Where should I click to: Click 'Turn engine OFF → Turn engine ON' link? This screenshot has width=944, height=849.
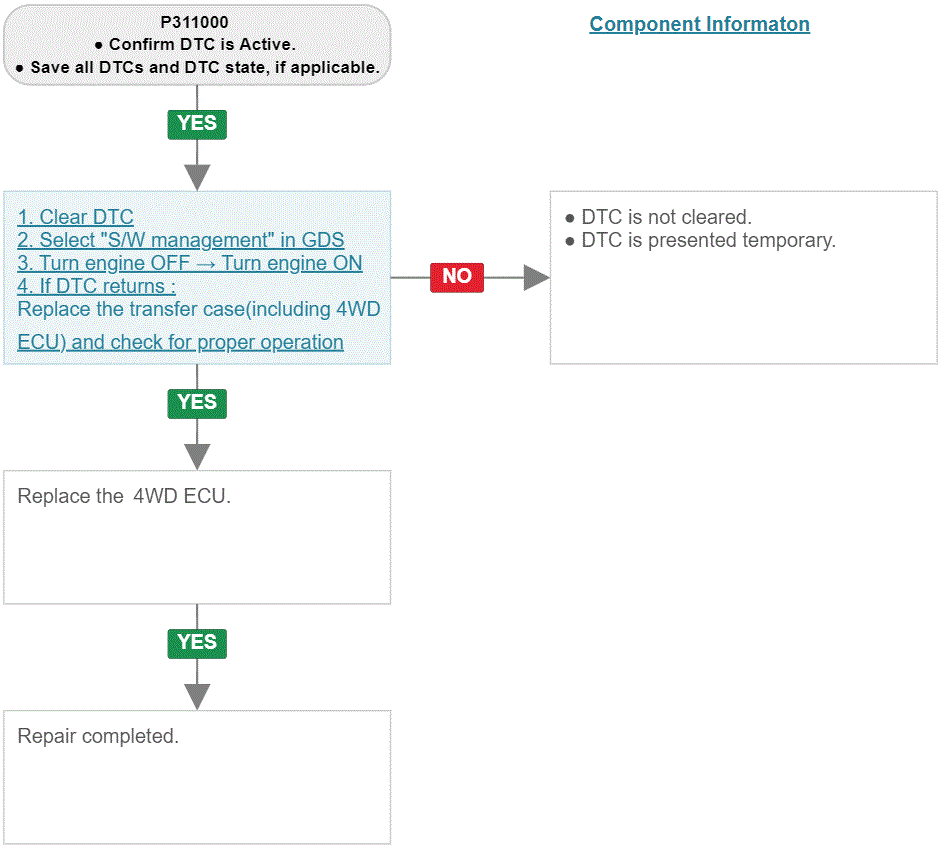[x=190, y=263]
